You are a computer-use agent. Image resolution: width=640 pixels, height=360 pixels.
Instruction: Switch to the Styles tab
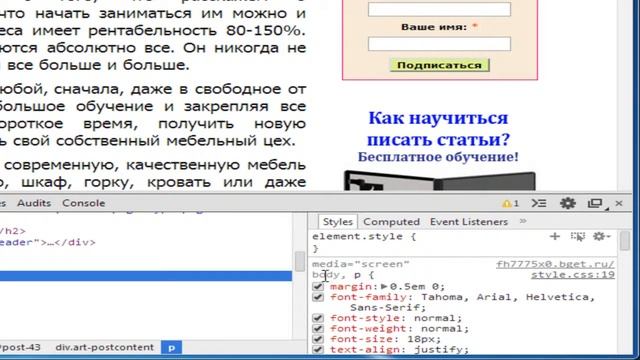point(338,222)
